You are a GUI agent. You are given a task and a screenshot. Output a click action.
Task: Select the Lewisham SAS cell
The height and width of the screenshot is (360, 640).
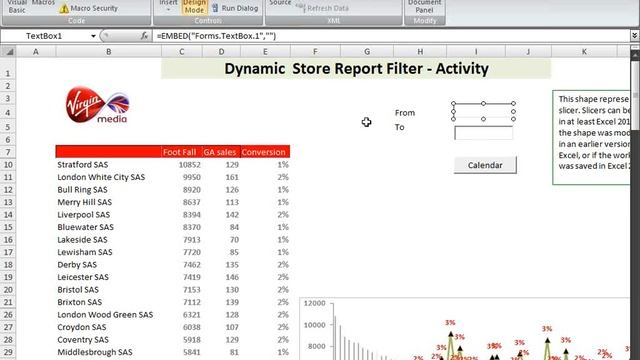coord(109,252)
